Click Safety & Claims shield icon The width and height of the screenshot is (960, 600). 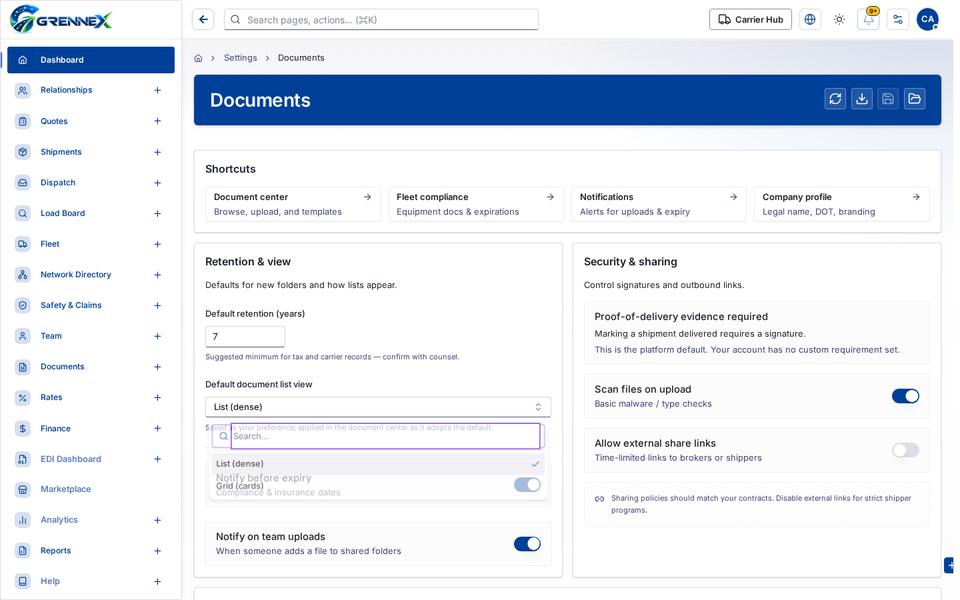click(23, 305)
